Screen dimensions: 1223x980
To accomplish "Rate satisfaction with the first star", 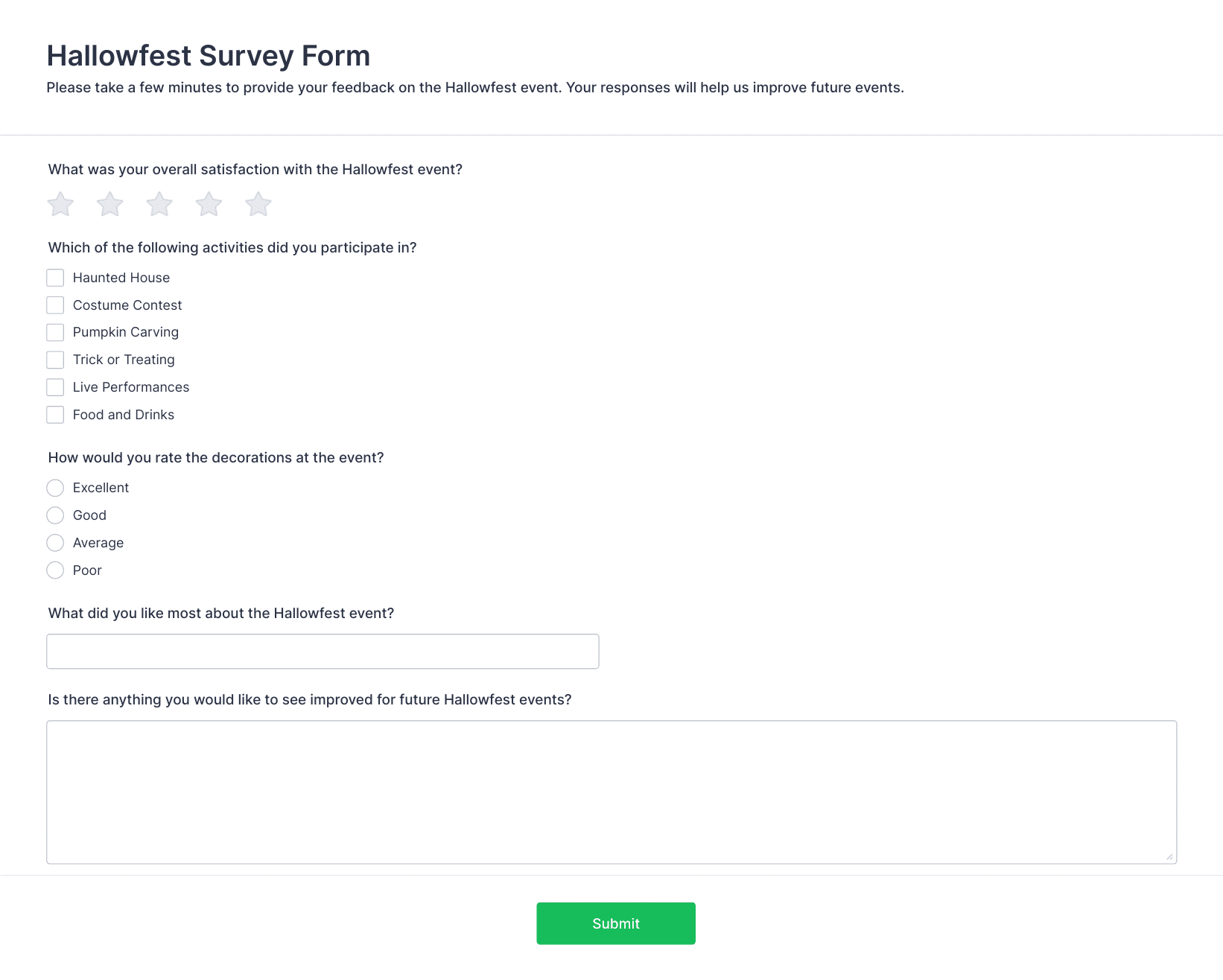I will 60,204.
